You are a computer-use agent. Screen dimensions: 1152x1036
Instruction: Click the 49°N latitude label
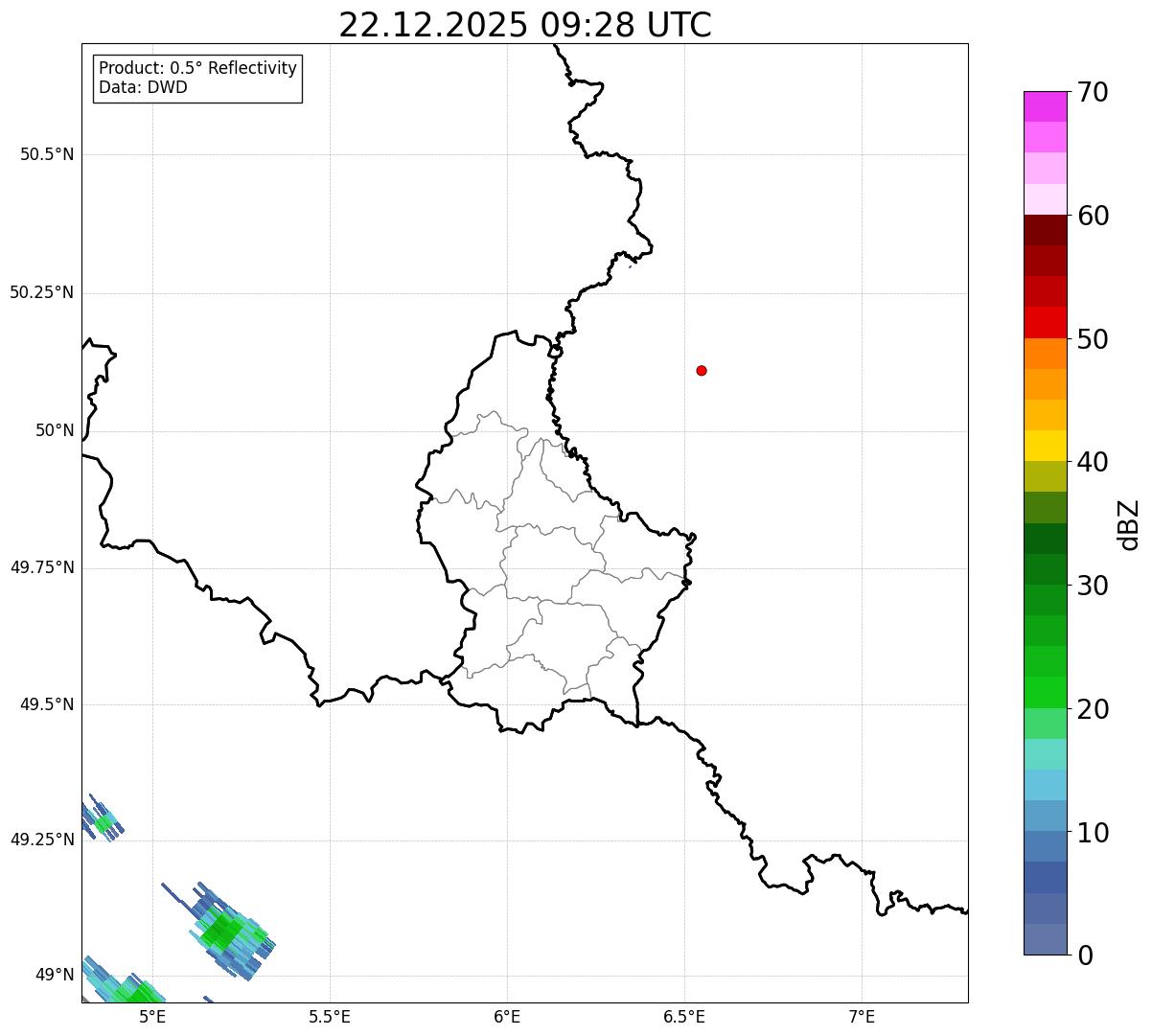pos(55,975)
